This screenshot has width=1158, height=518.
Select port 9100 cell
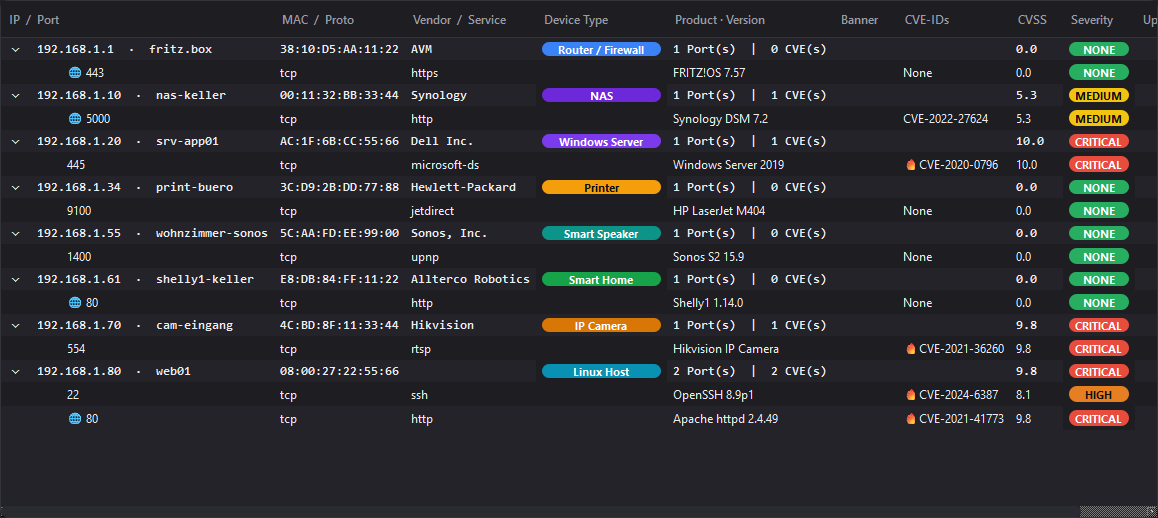click(x=78, y=211)
